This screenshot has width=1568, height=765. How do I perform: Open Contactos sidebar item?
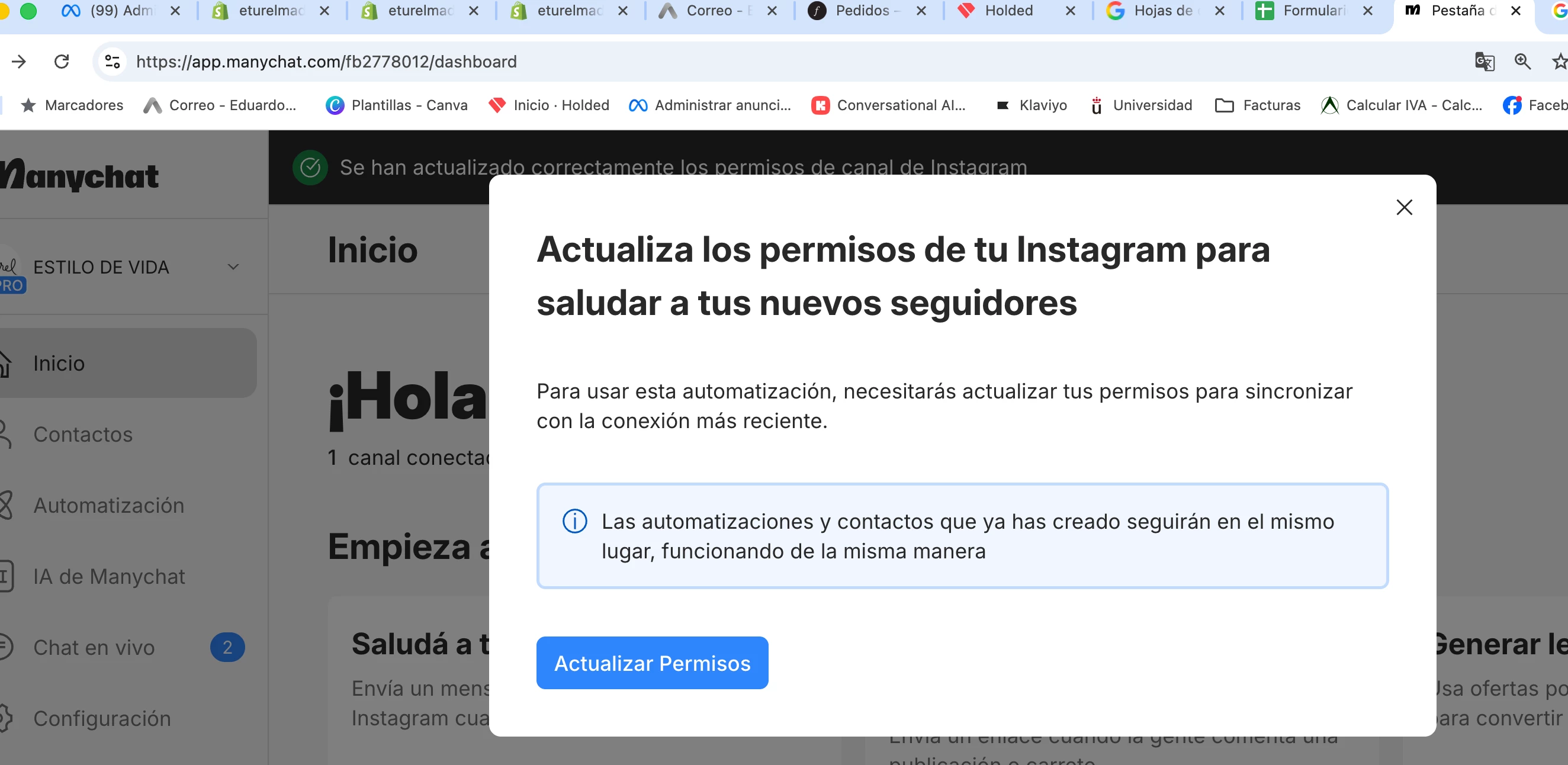(83, 435)
